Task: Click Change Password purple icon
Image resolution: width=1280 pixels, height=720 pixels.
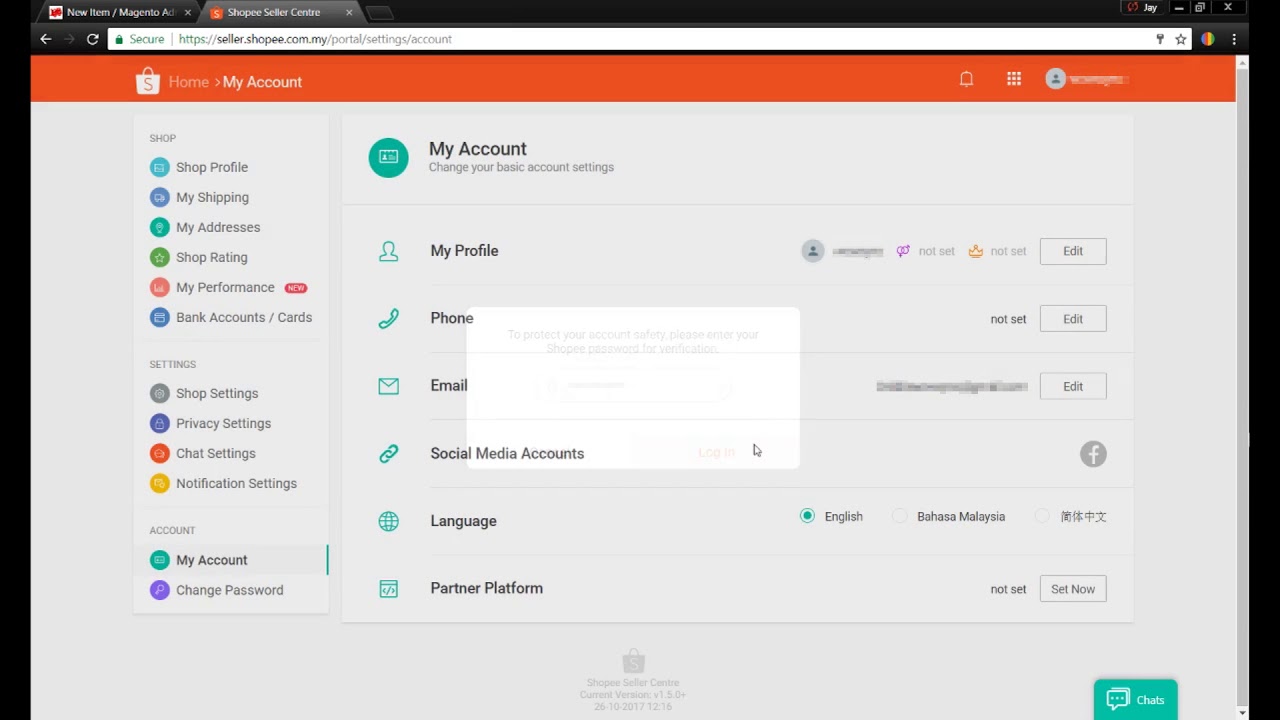Action: point(159,590)
